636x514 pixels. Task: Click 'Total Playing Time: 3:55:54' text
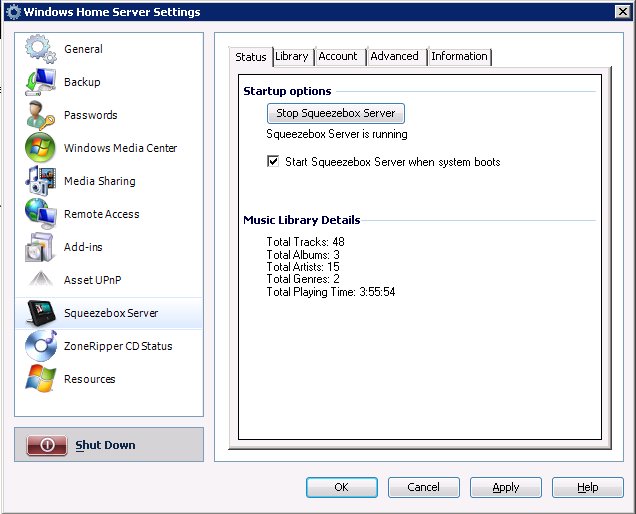pos(331,292)
